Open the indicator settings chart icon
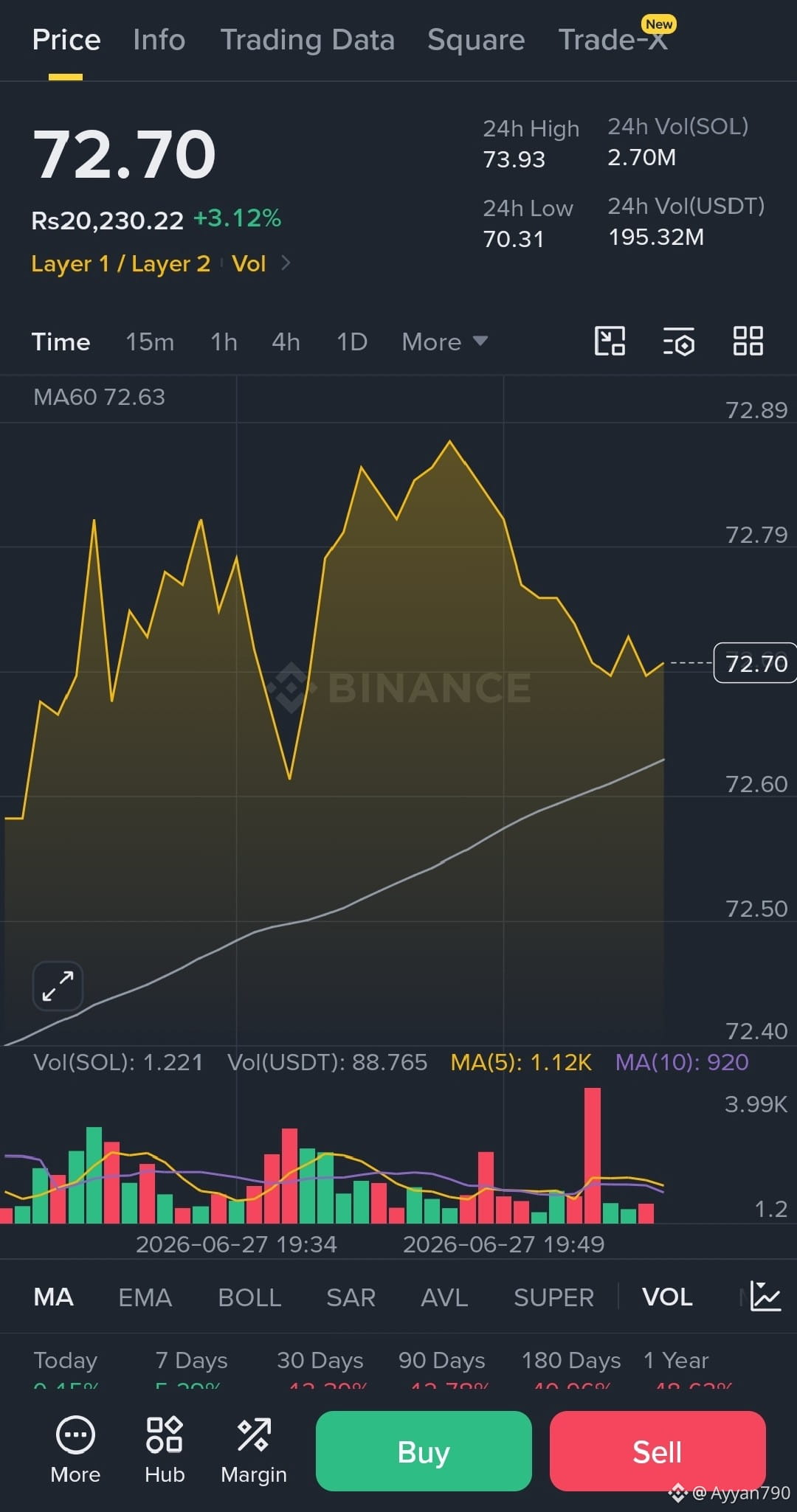 tap(765, 1297)
